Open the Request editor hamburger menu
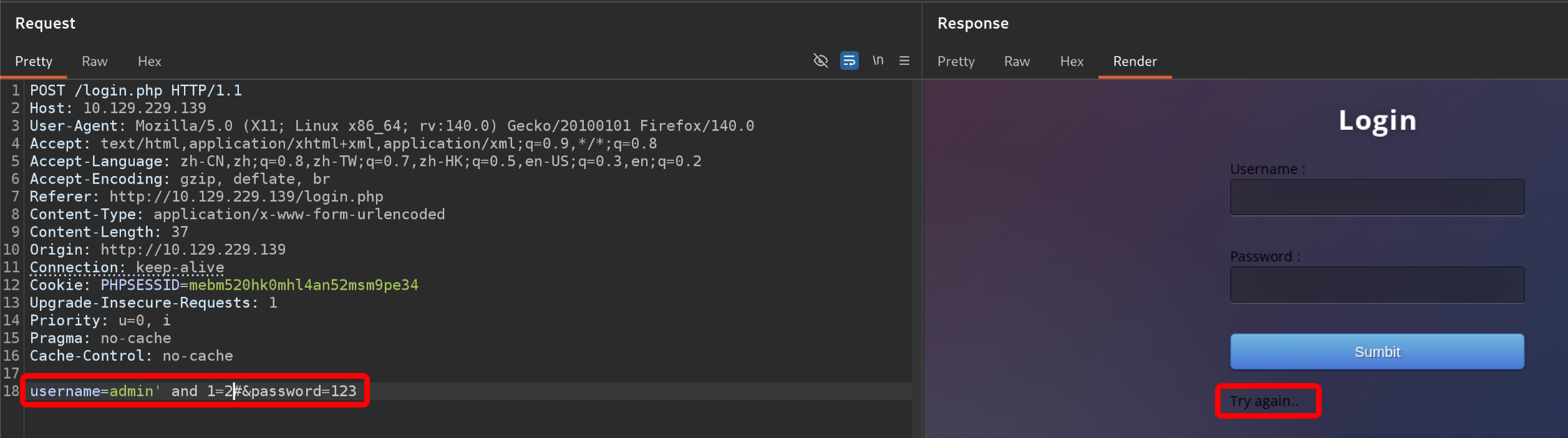Screen dimensions: 1568x438 [x=904, y=61]
